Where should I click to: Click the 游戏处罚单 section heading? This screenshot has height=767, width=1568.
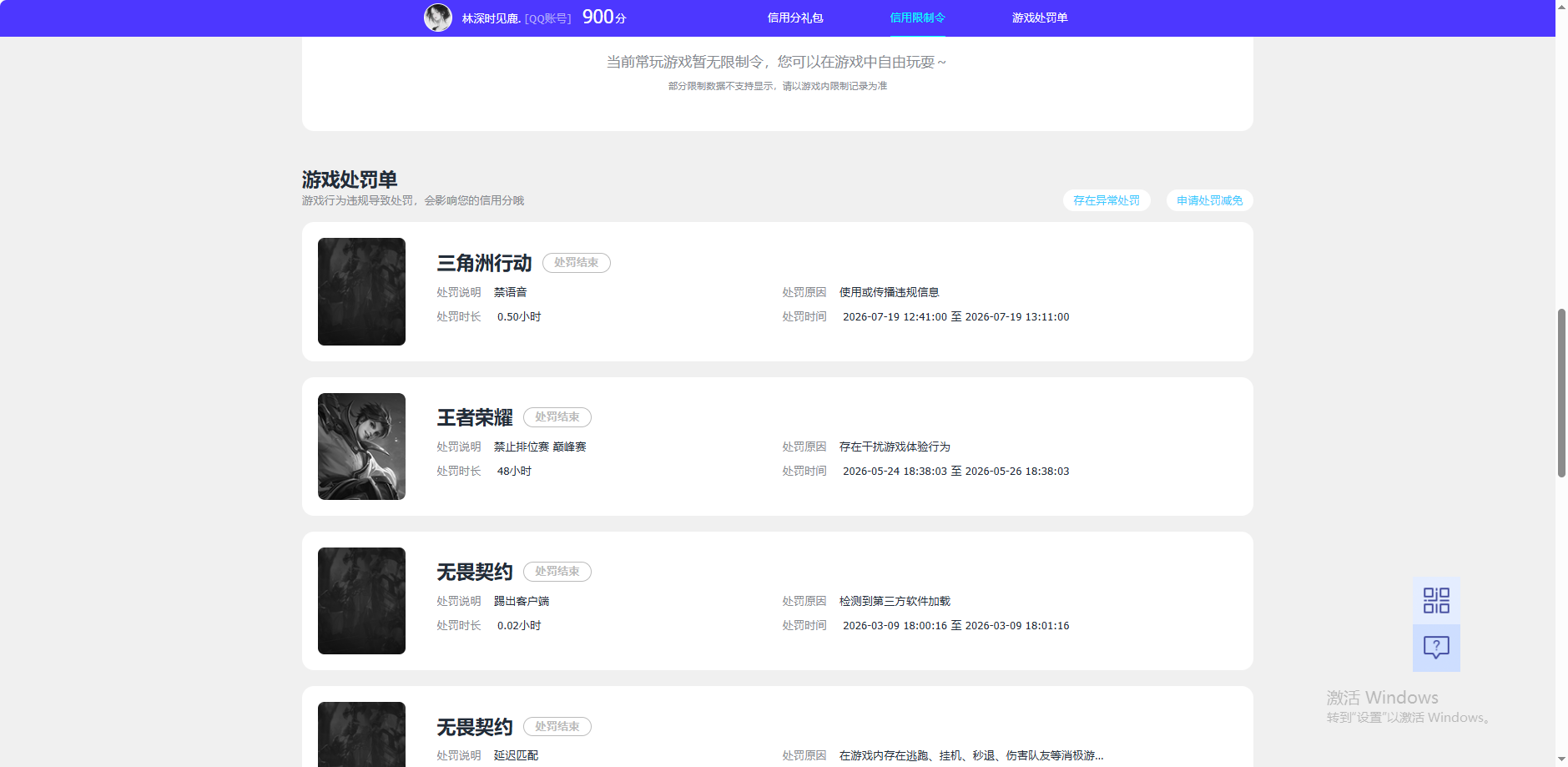(350, 179)
